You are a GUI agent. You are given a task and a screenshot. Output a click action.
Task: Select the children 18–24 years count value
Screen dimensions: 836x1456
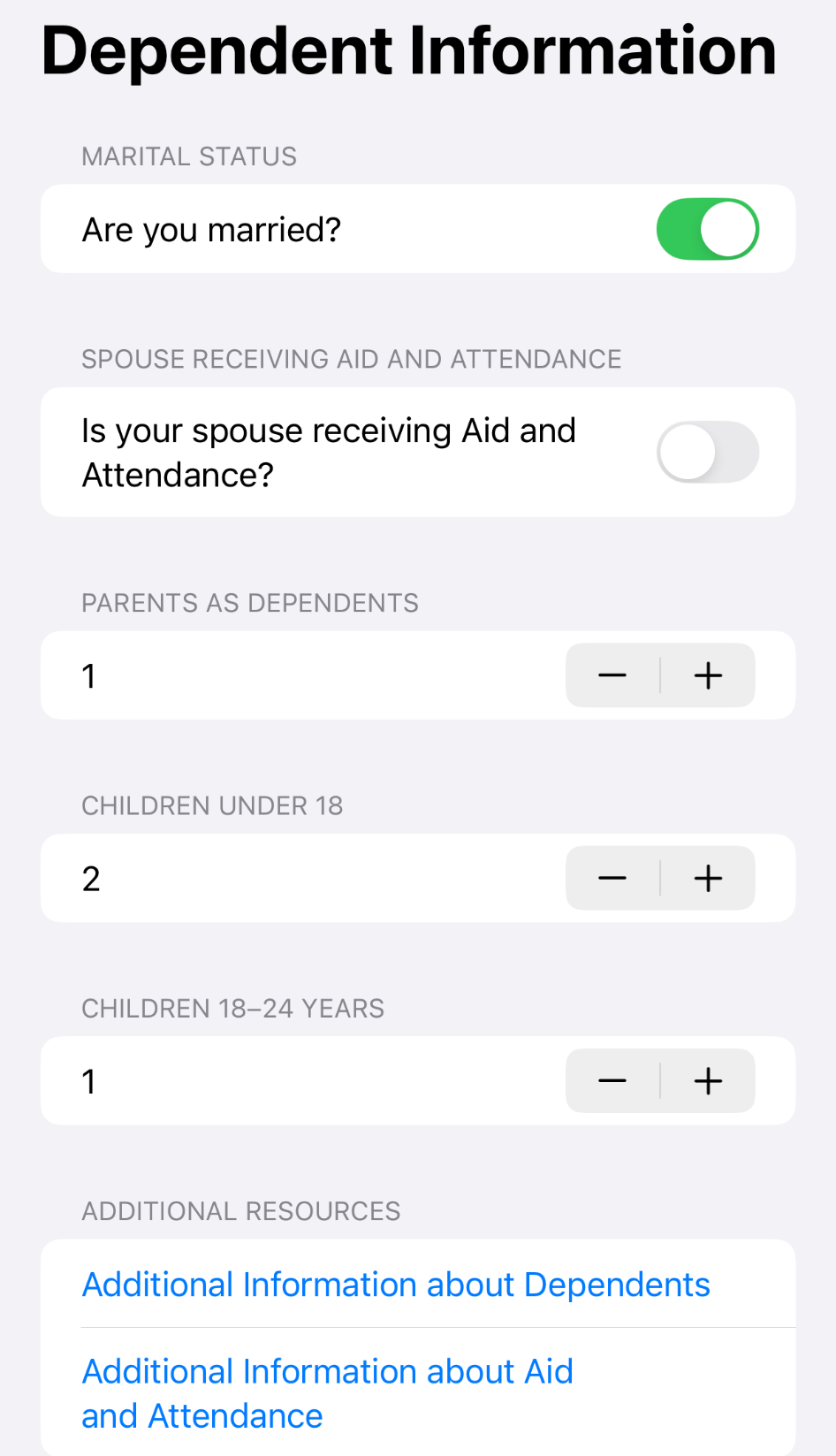pos(89,1081)
